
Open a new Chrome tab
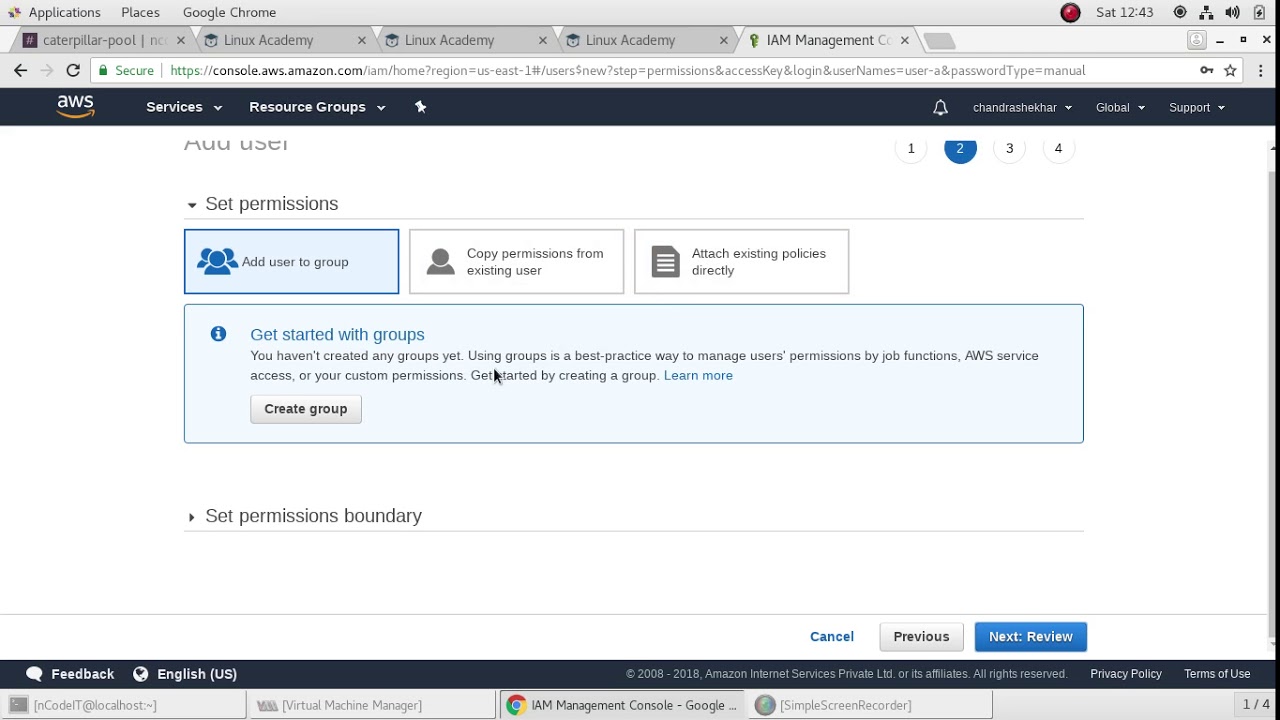pos(939,40)
